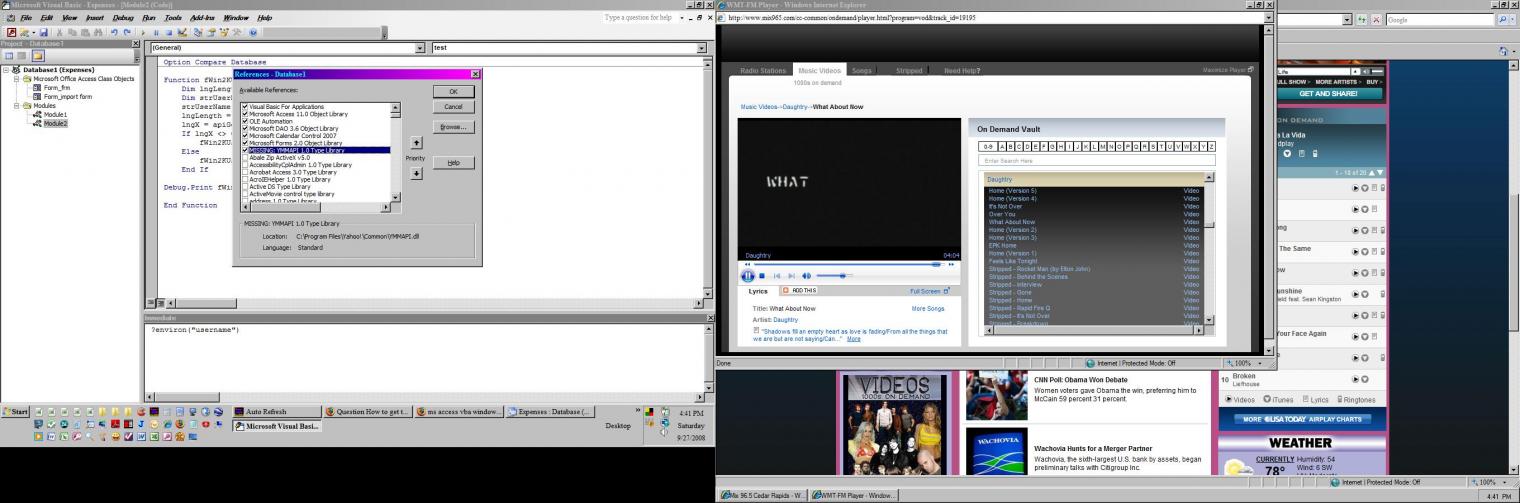Click the Immediate window text area
Image resolution: width=1520 pixels, height=503 pixels.
[424, 360]
